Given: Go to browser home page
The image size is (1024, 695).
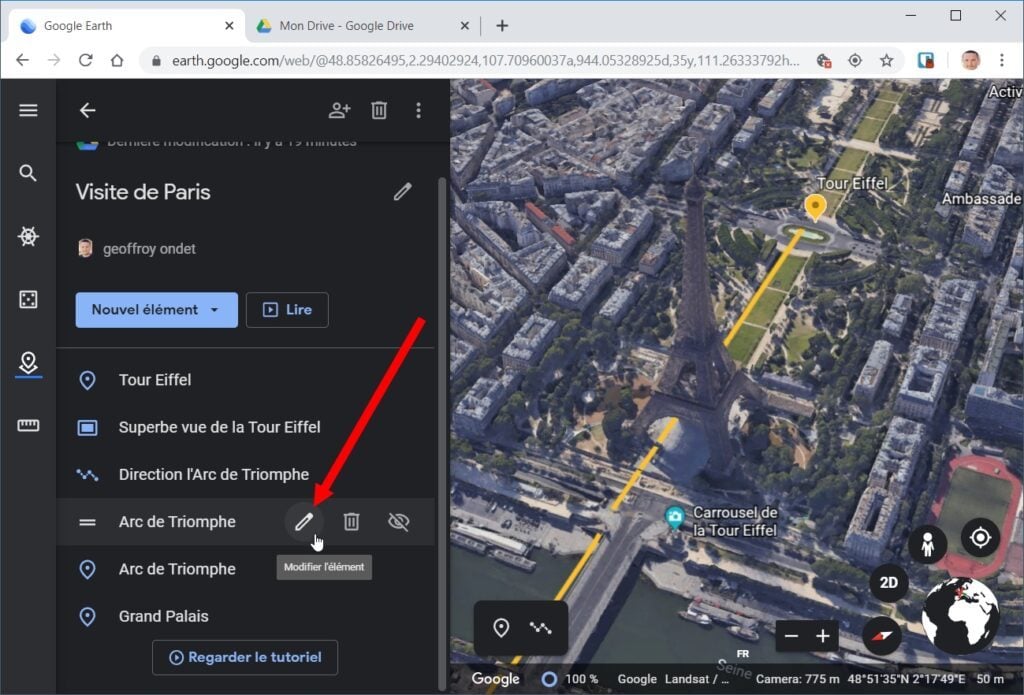Looking at the screenshot, I should coord(117,60).
